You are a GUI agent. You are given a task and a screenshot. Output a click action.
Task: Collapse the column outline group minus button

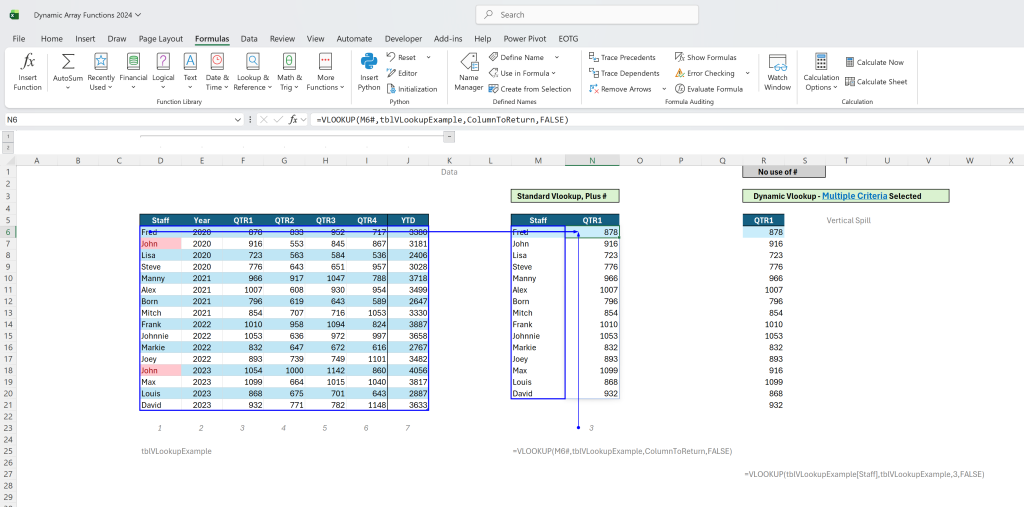tap(449, 137)
